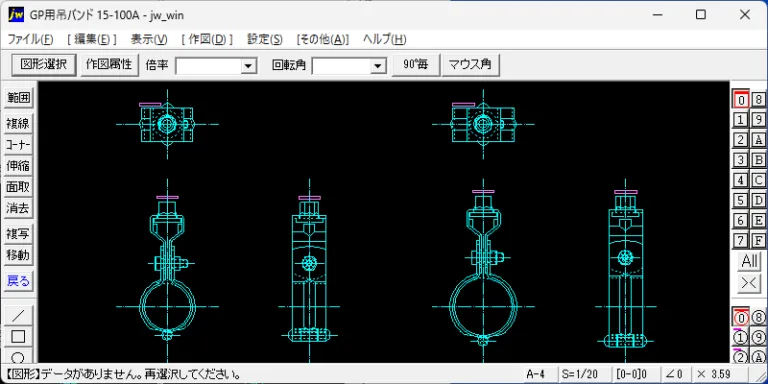Click the 作図属性 button
Viewport: 768px width, 384px height.
110,64
